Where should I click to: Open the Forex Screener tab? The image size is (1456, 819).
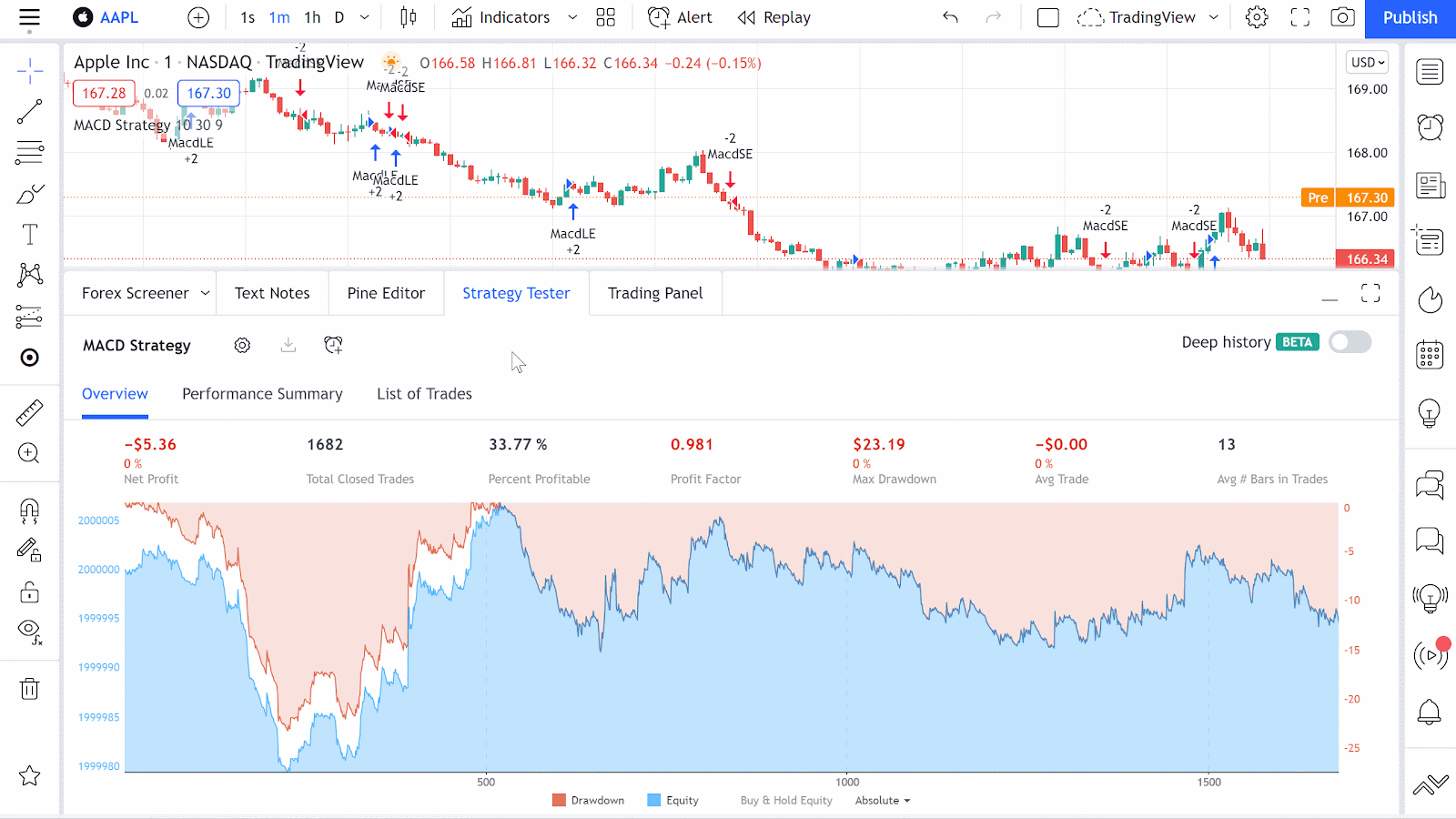point(135,293)
